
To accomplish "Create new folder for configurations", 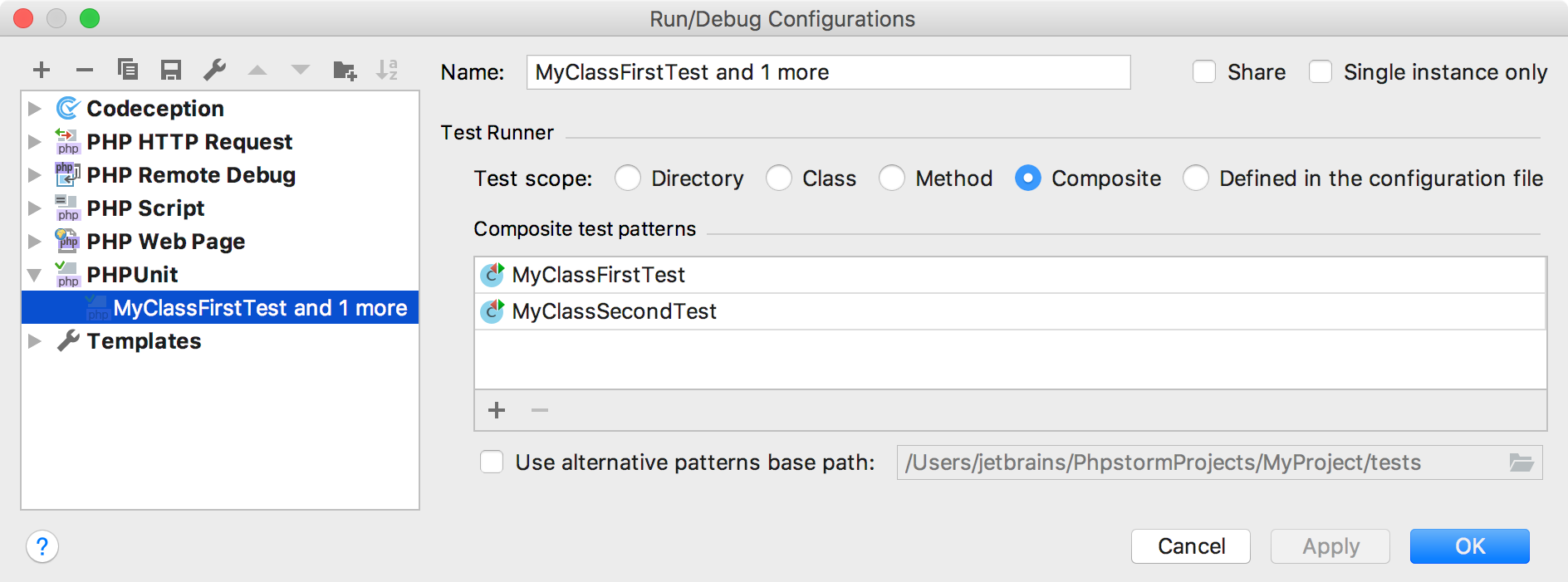I will (x=345, y=71).
